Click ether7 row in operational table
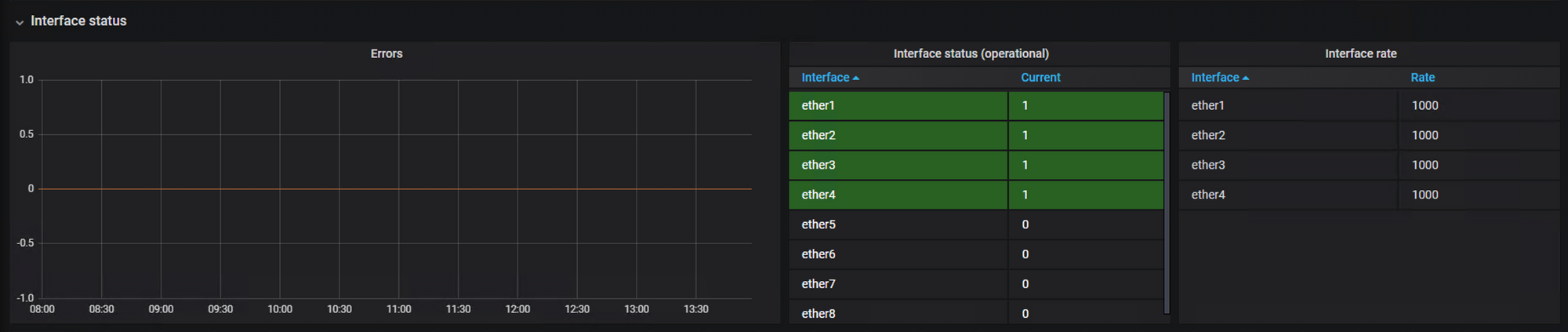Screen dimensions: 1568x332 pos(976,284)
